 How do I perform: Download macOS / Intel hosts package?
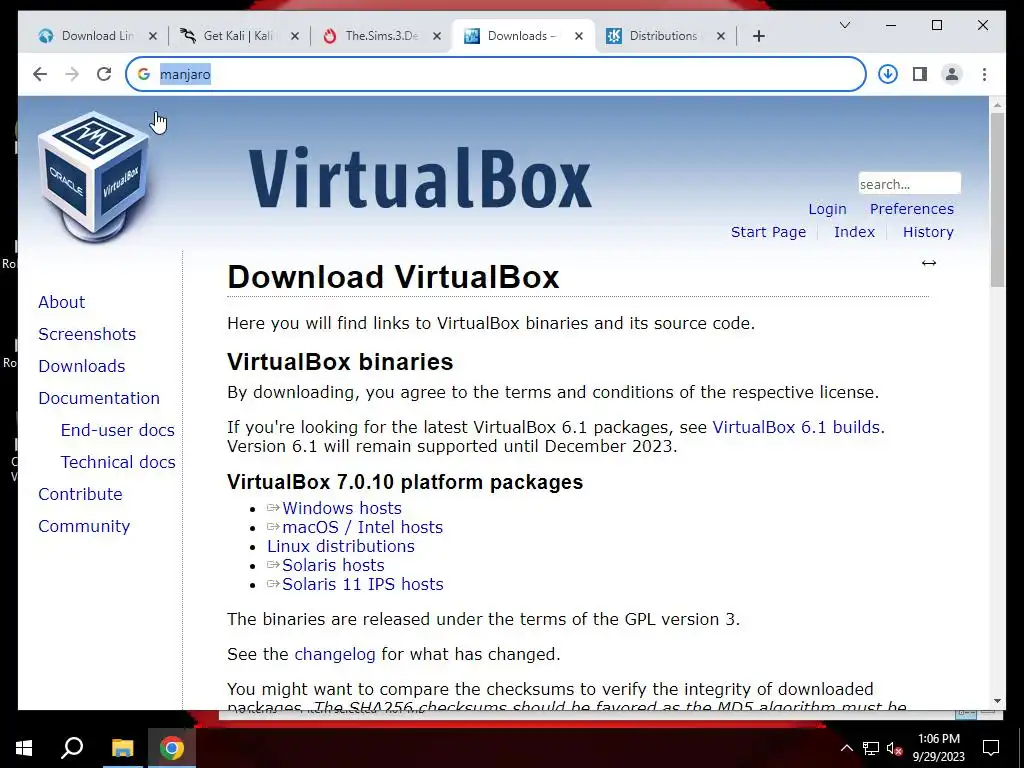click(x=362, y=527)
